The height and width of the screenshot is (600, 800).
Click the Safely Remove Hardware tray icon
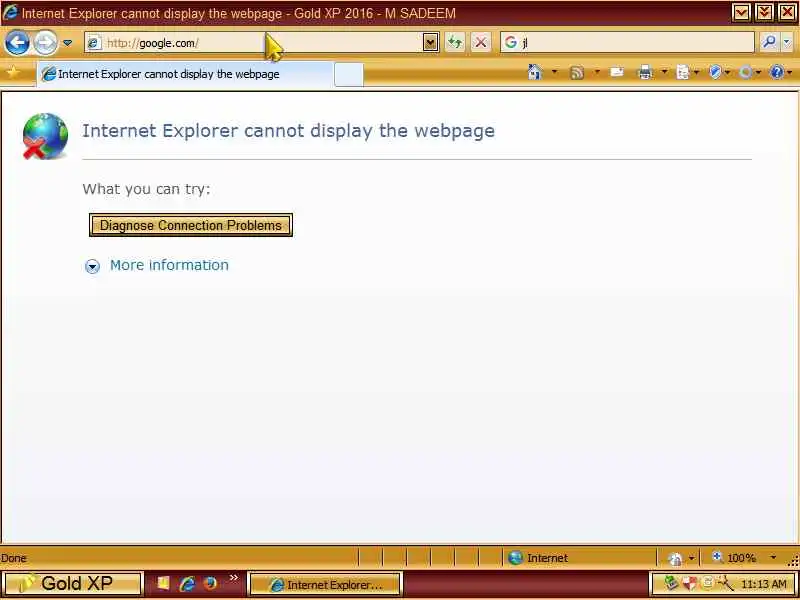(x=670, y=583)
